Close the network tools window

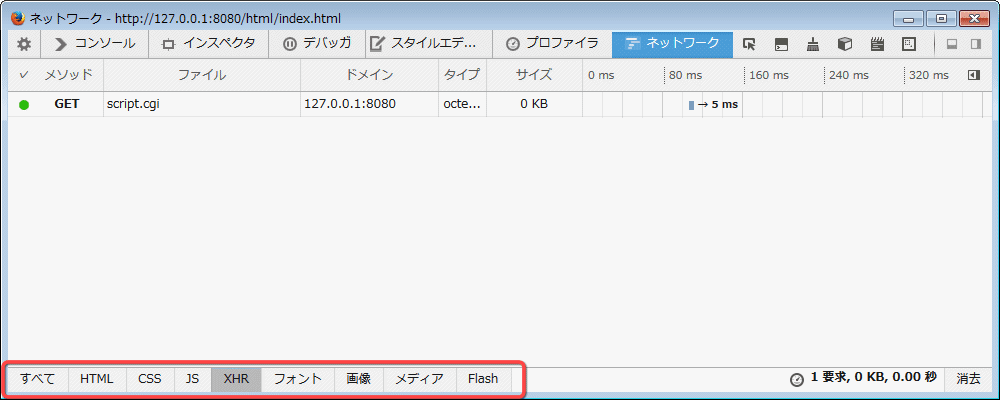974,19
